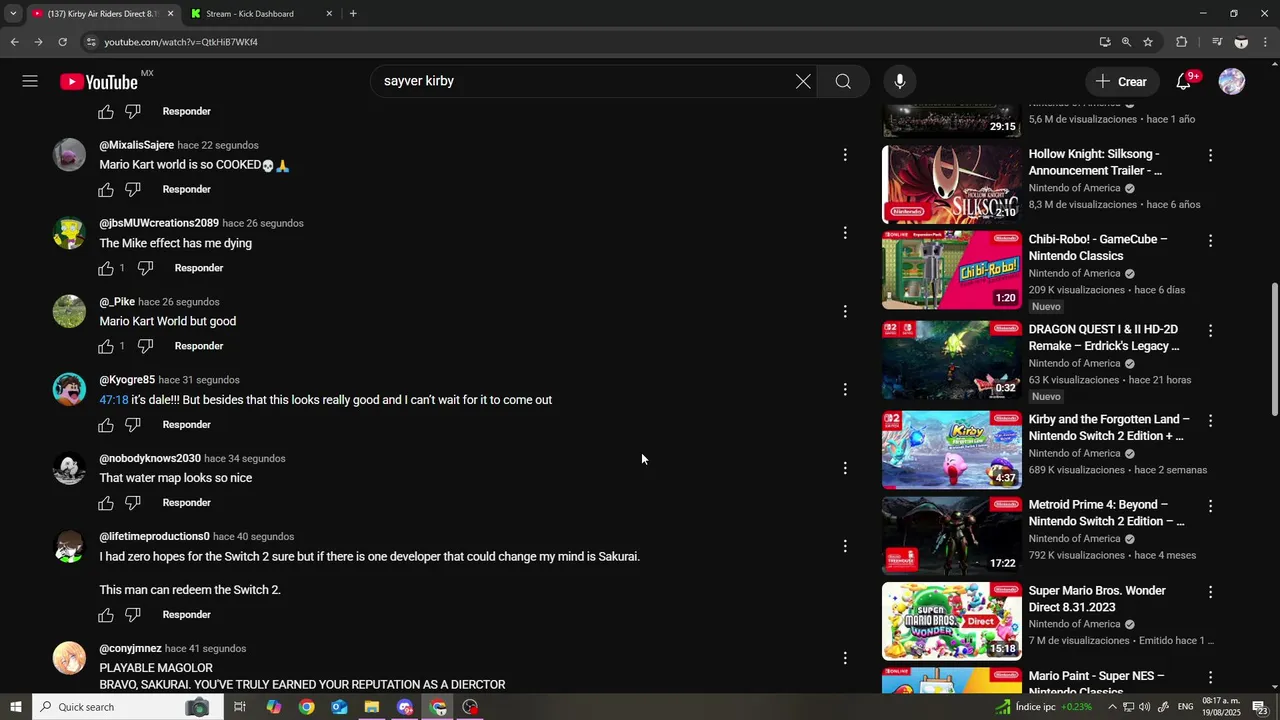Dislike the @_Pike comment
The width and height of the screenshot is (1280, 720).
pos(145,346)
